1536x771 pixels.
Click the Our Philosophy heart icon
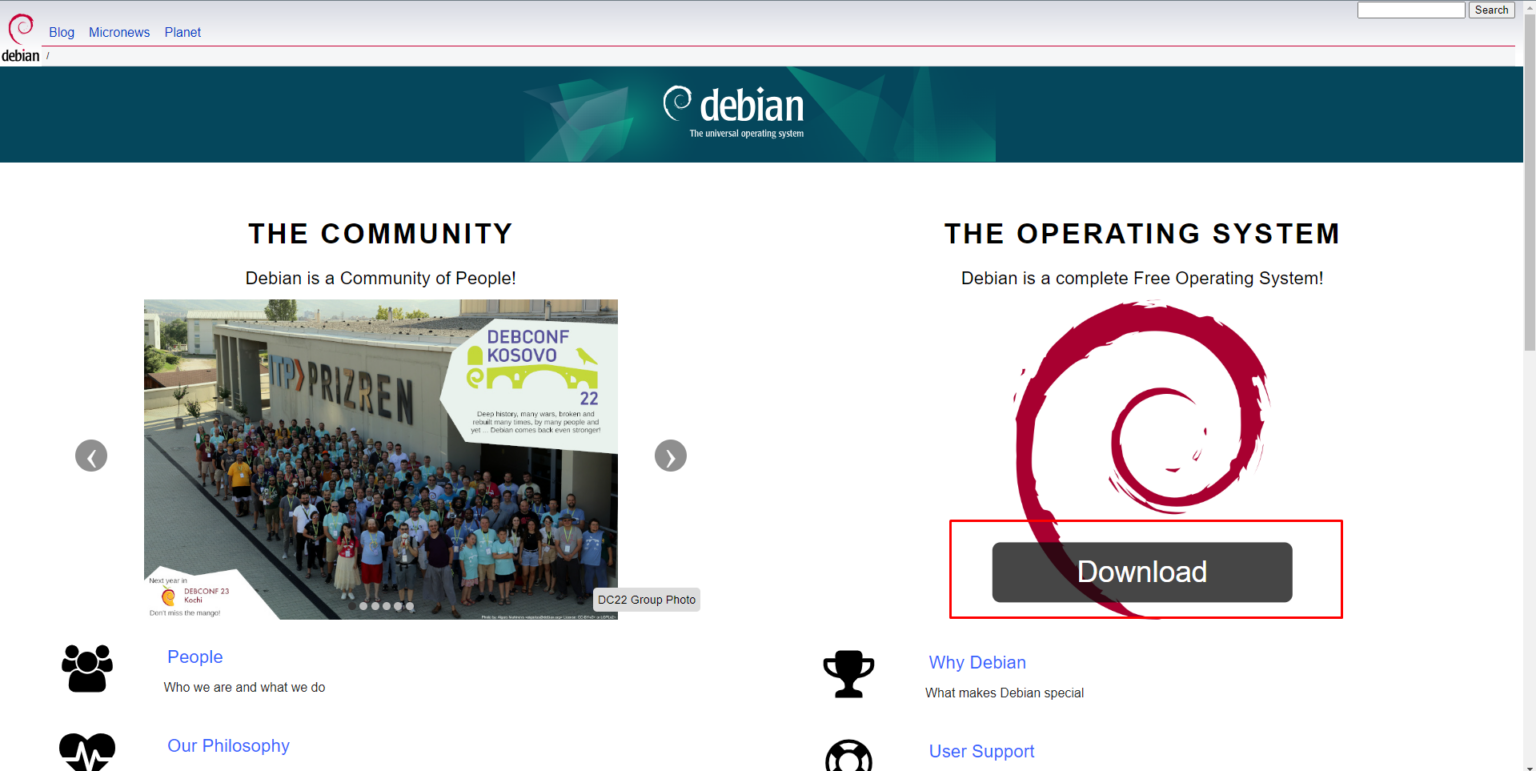coord(87,752)
